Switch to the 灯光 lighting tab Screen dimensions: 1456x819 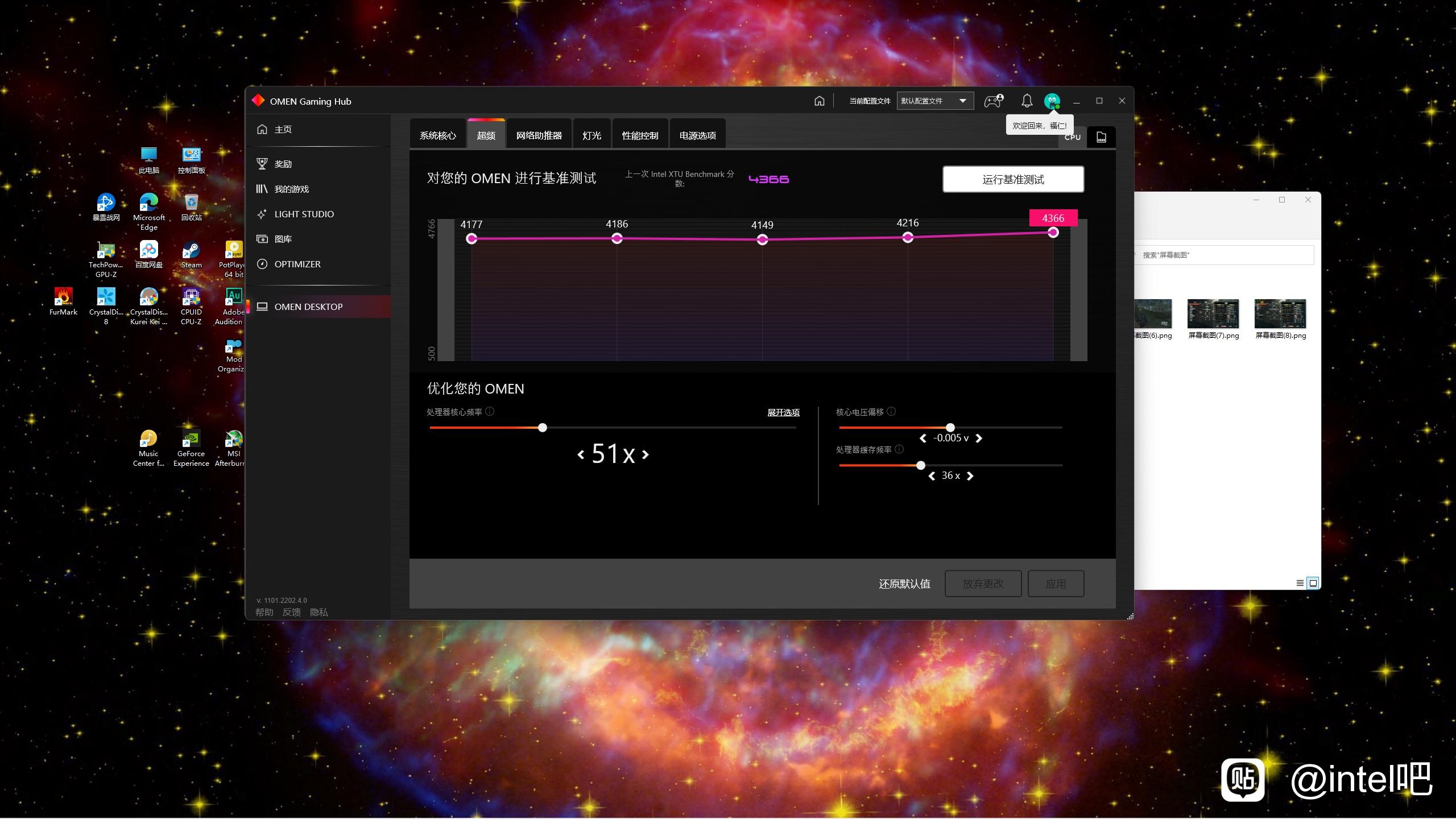(x=591, y=135)
